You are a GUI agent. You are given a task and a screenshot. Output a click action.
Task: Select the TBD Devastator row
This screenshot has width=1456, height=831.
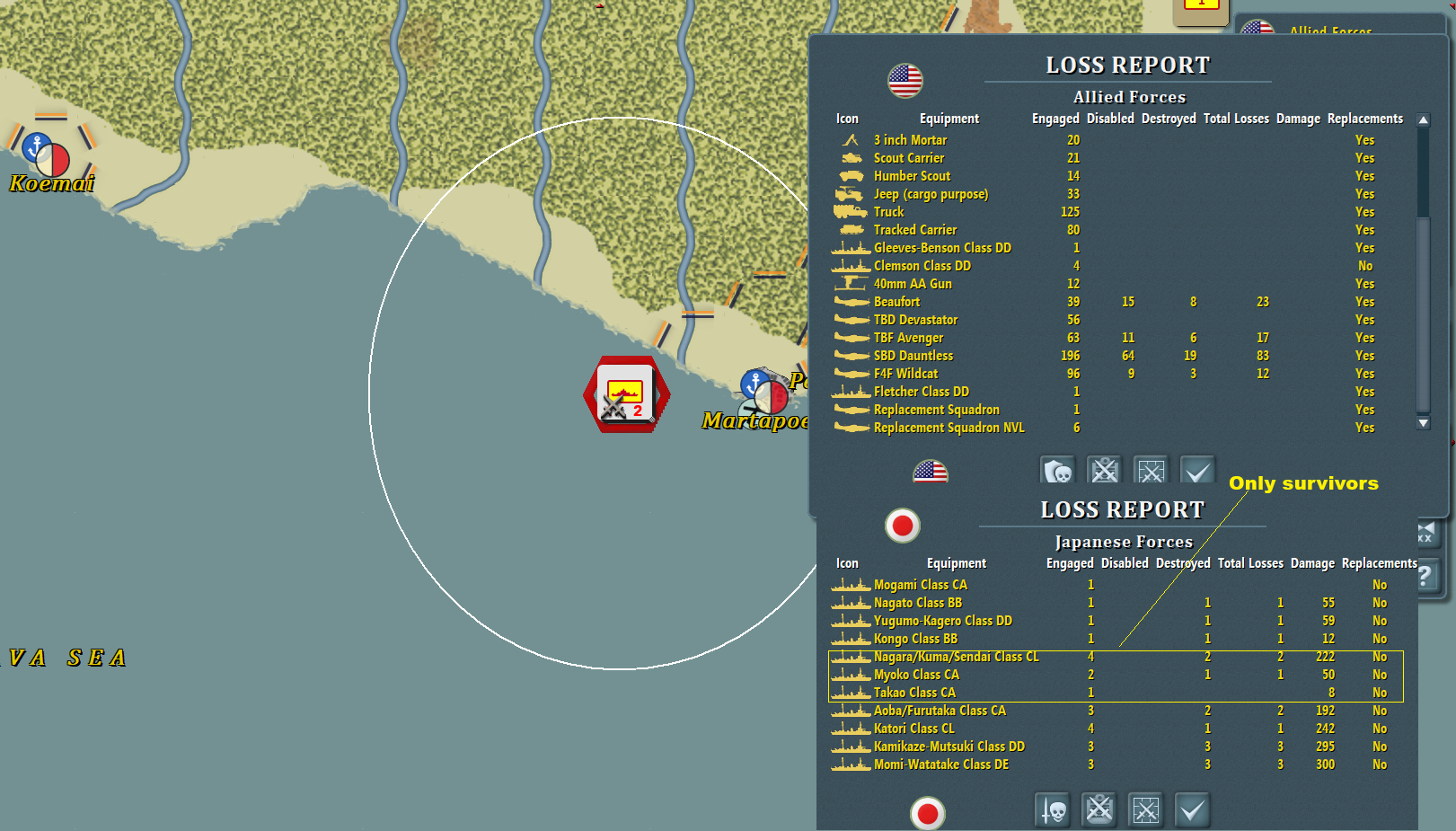tap(1119, 320)
